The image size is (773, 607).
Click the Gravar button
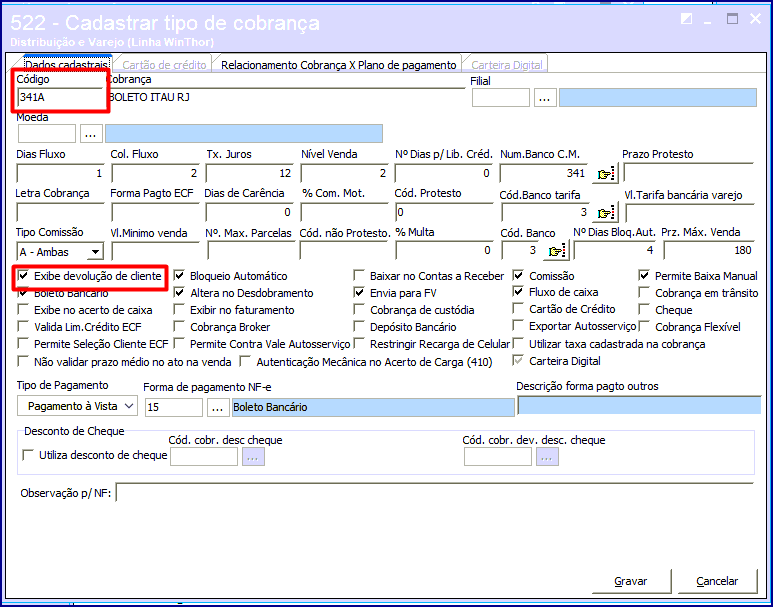[x=631, y=581]
